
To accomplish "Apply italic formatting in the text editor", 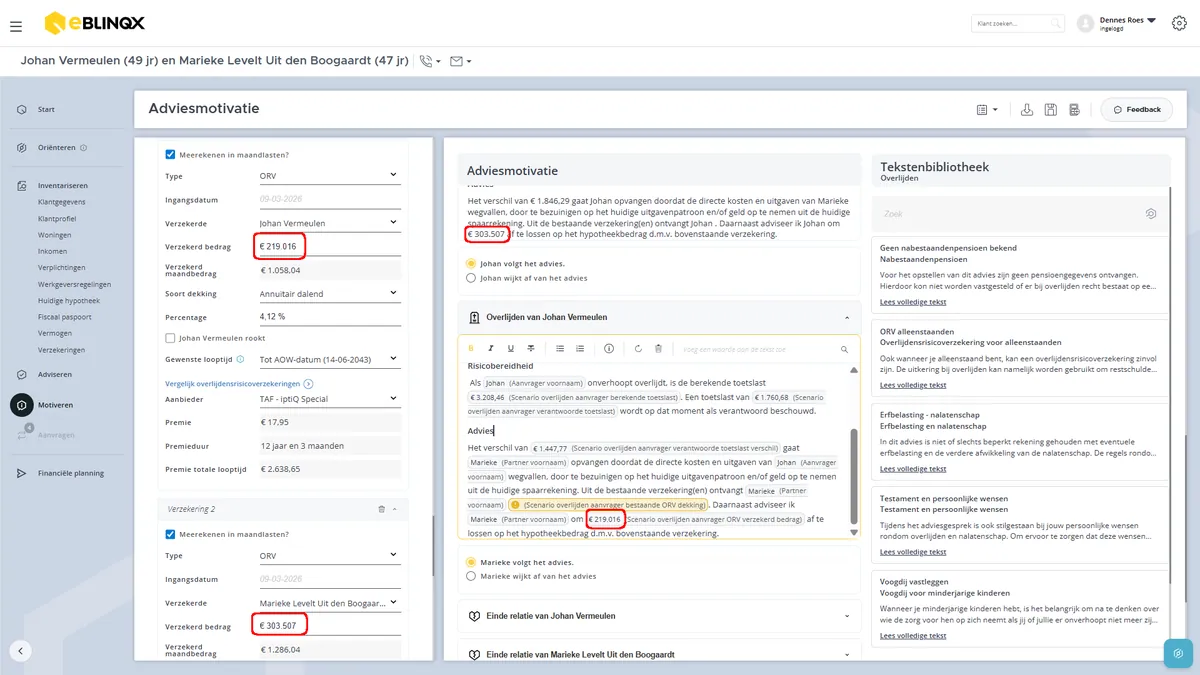I will pos(491,348).
